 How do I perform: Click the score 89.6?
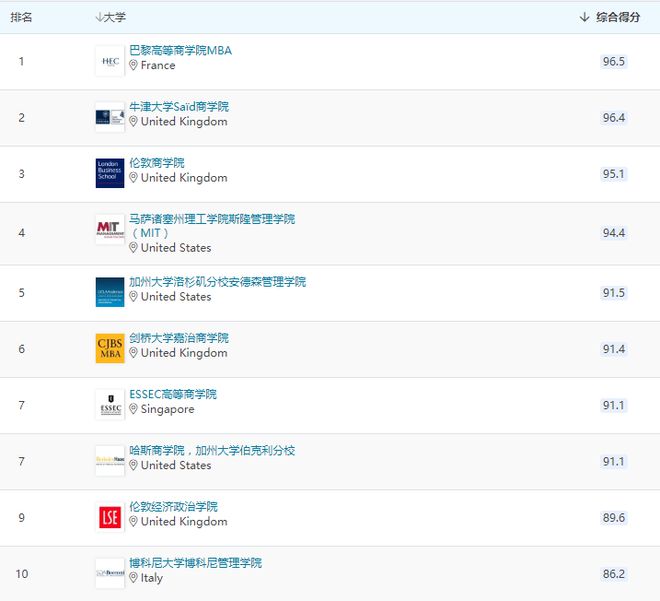(614, 517)
